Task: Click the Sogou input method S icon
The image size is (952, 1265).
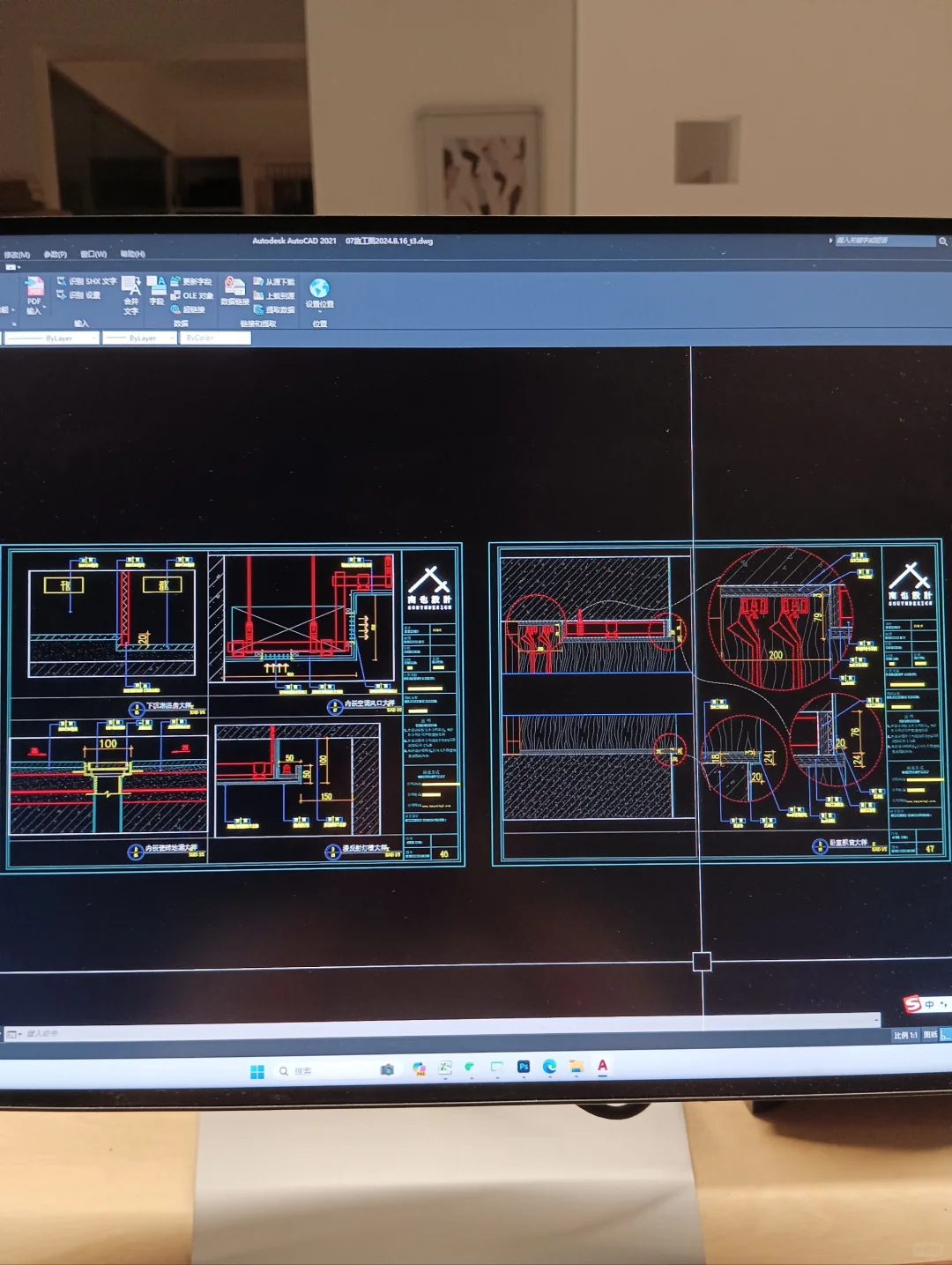Action: (x=912, y=1004)
